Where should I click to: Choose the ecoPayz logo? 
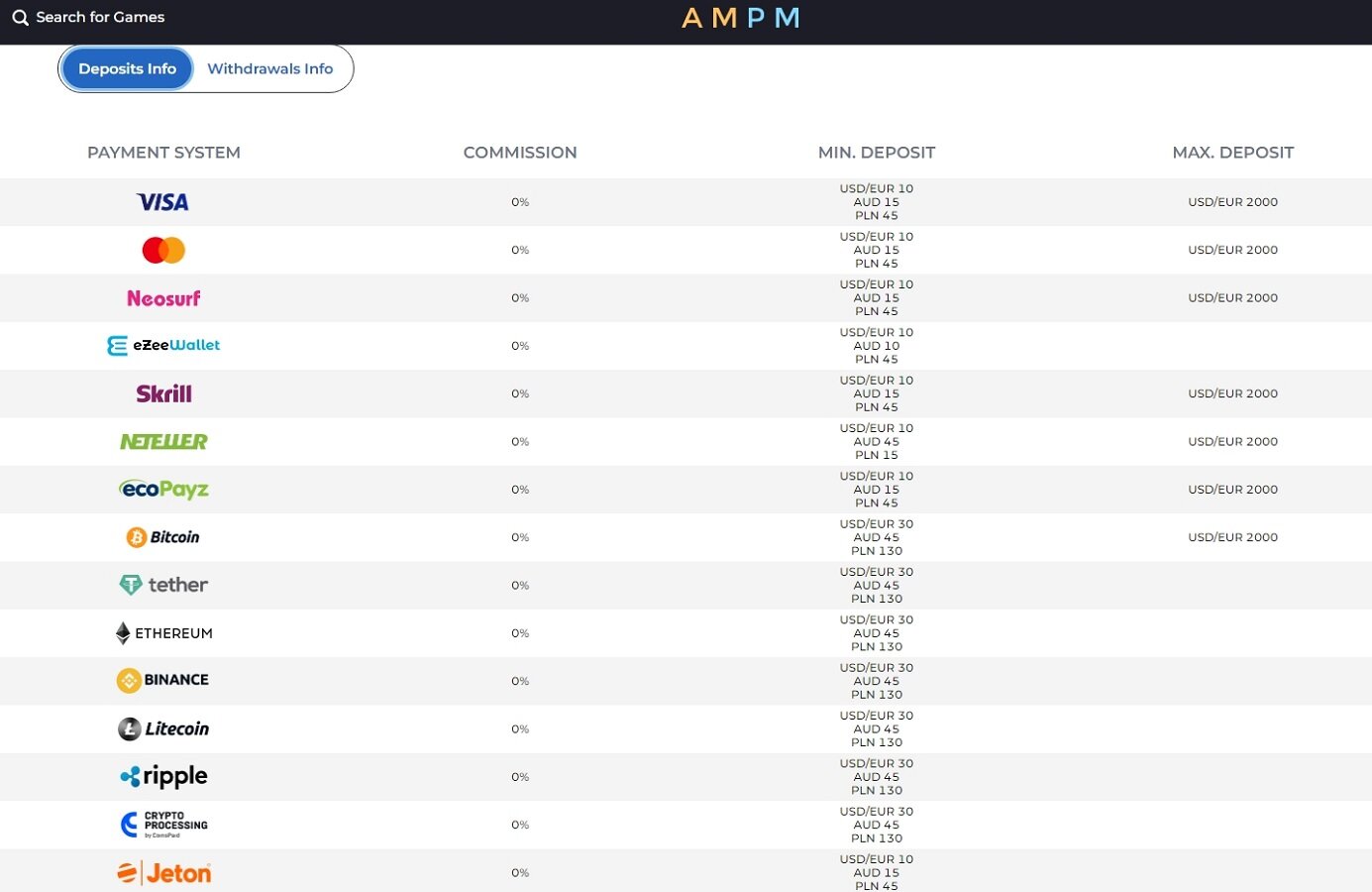pos(163,490)
